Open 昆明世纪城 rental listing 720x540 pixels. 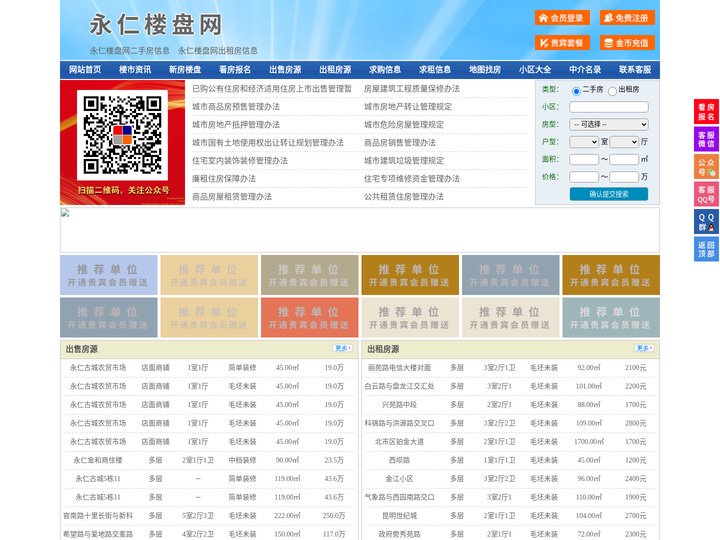tap(399, 516)
